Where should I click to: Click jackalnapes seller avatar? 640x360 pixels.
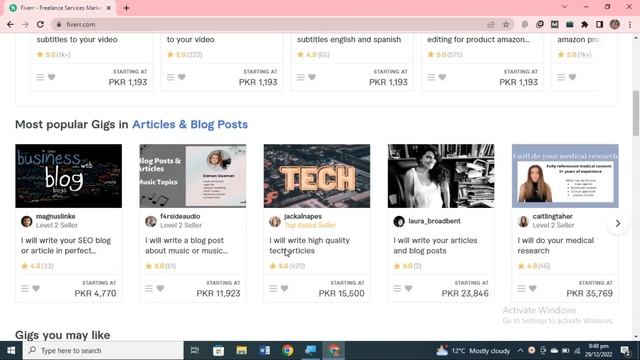(x=275, y=221)
